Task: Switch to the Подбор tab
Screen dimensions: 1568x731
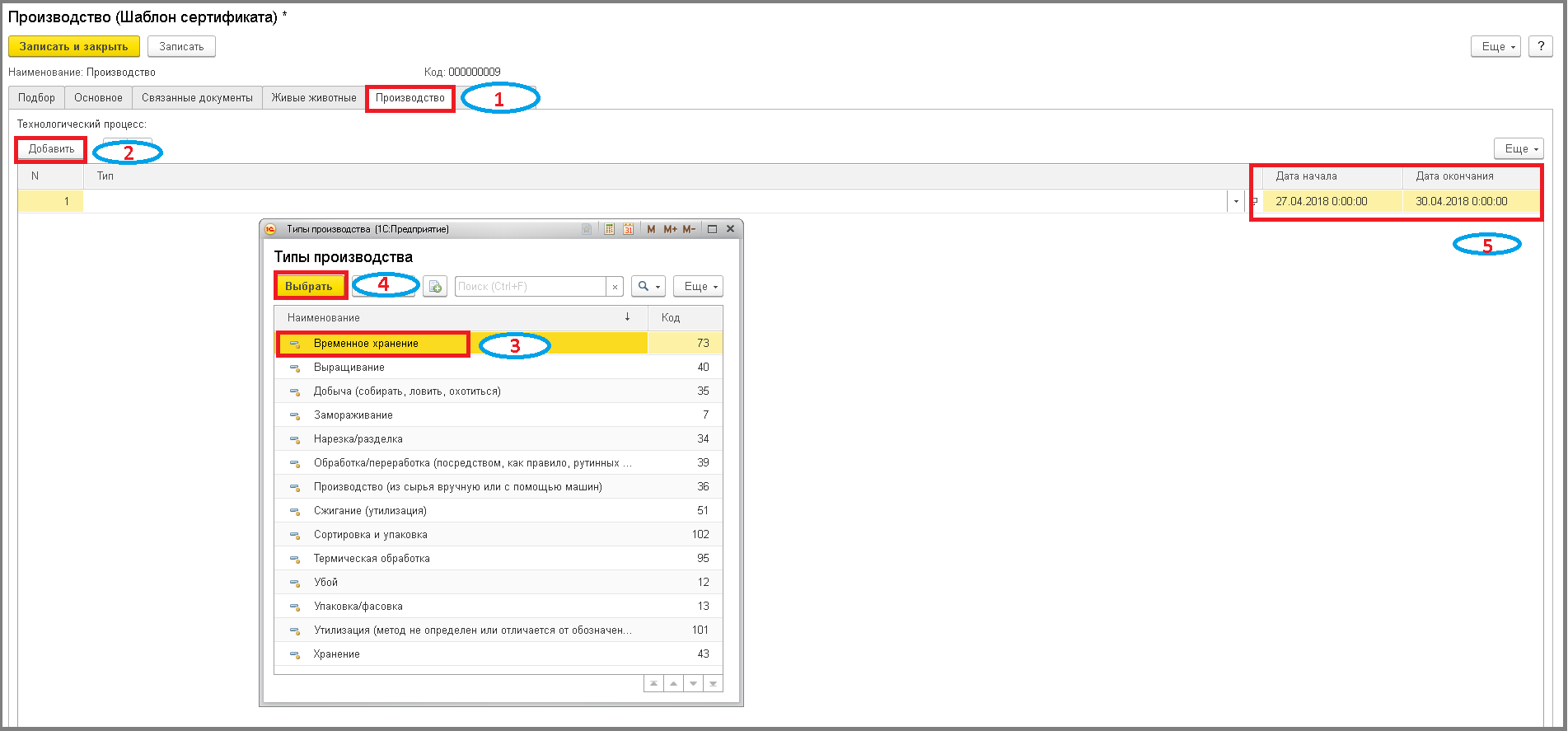Action: 36,97
